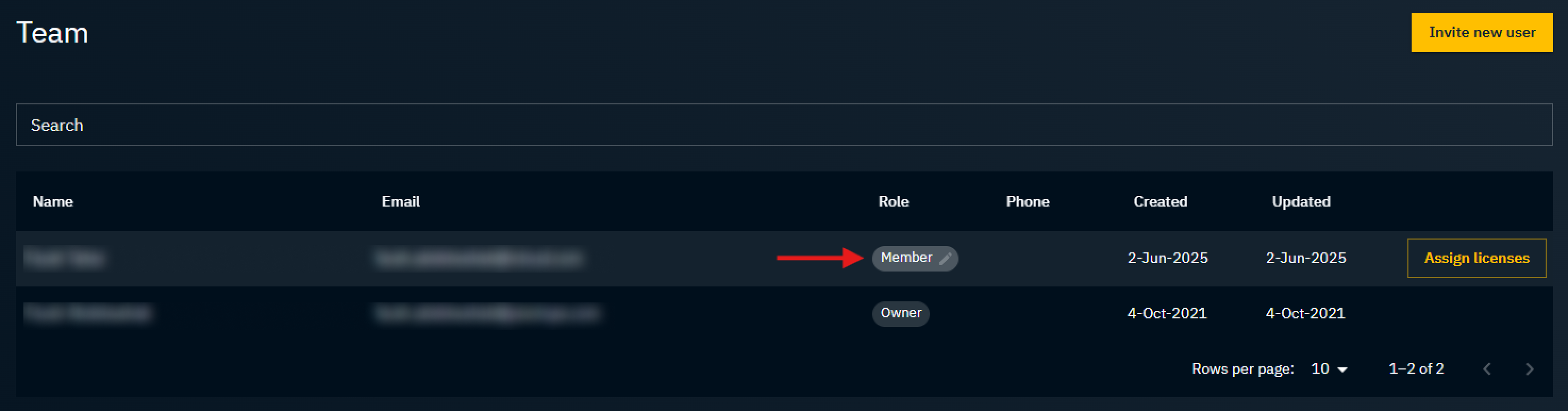Click the Assign licenses button
The height and width of the screenshot is (411, 1568).
[1476, 258]
